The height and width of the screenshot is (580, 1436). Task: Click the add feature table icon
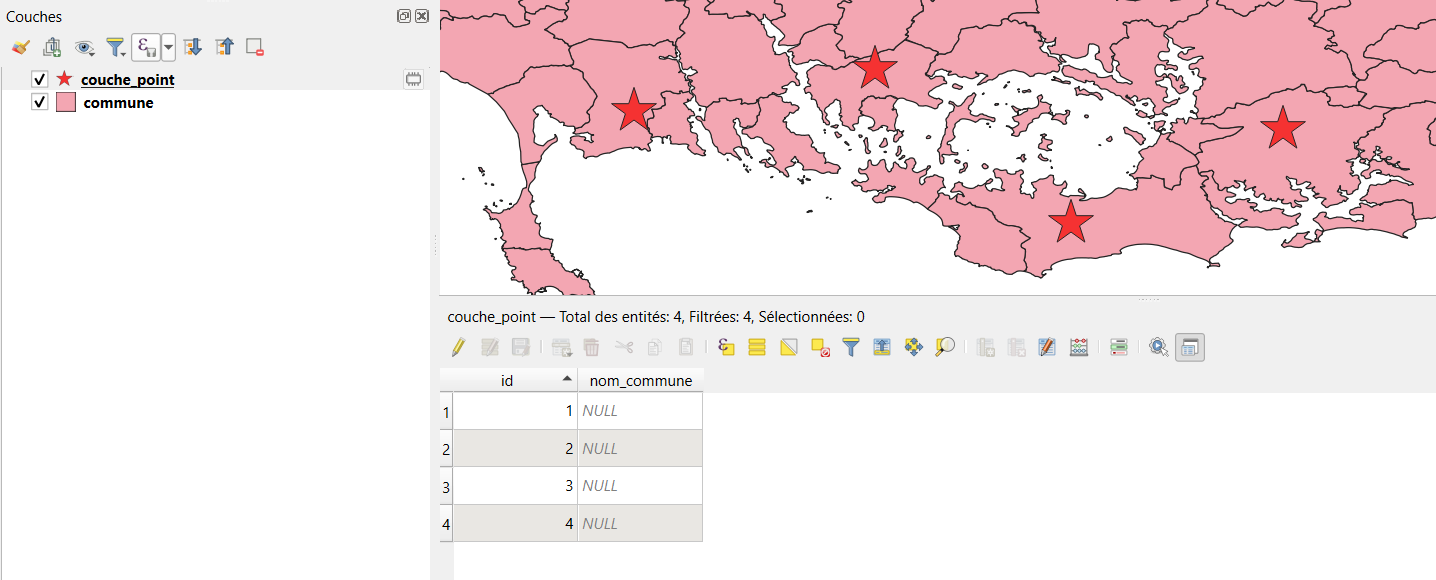pos(561,347)
